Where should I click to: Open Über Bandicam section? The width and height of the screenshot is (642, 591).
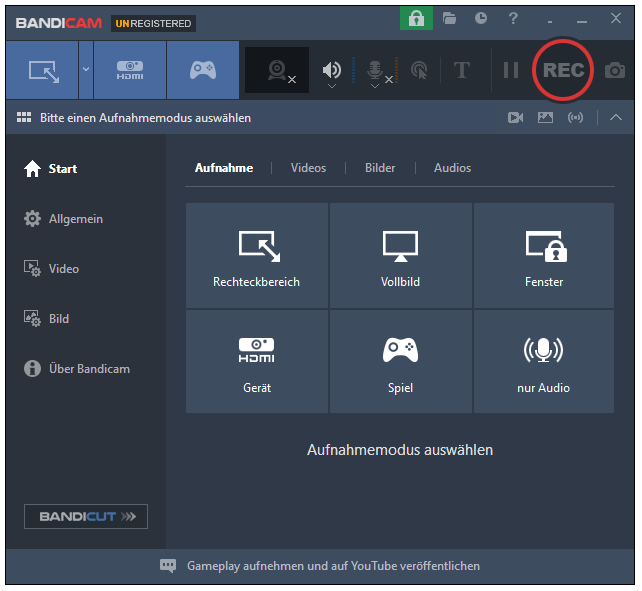coord(77,369)
